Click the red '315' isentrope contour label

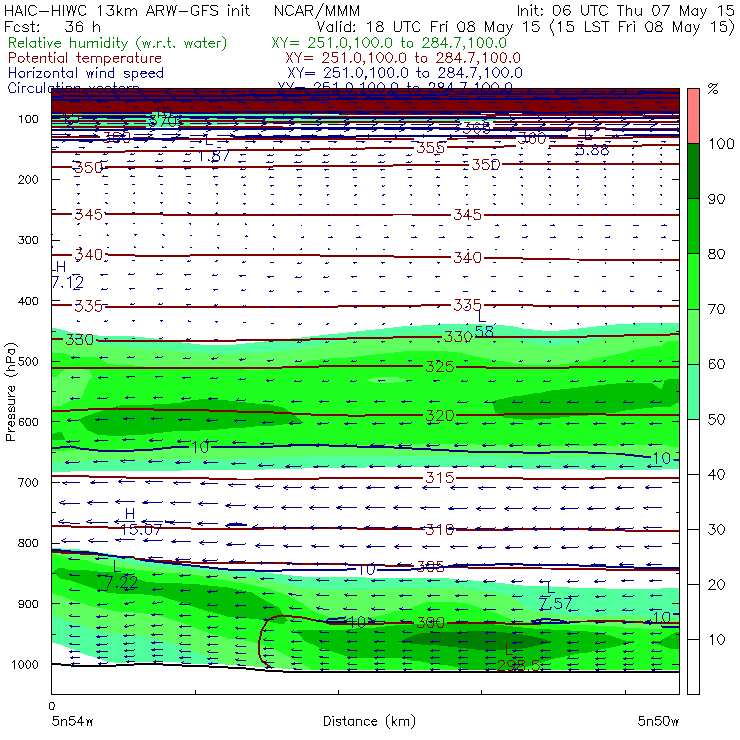(x=440, y=478)
